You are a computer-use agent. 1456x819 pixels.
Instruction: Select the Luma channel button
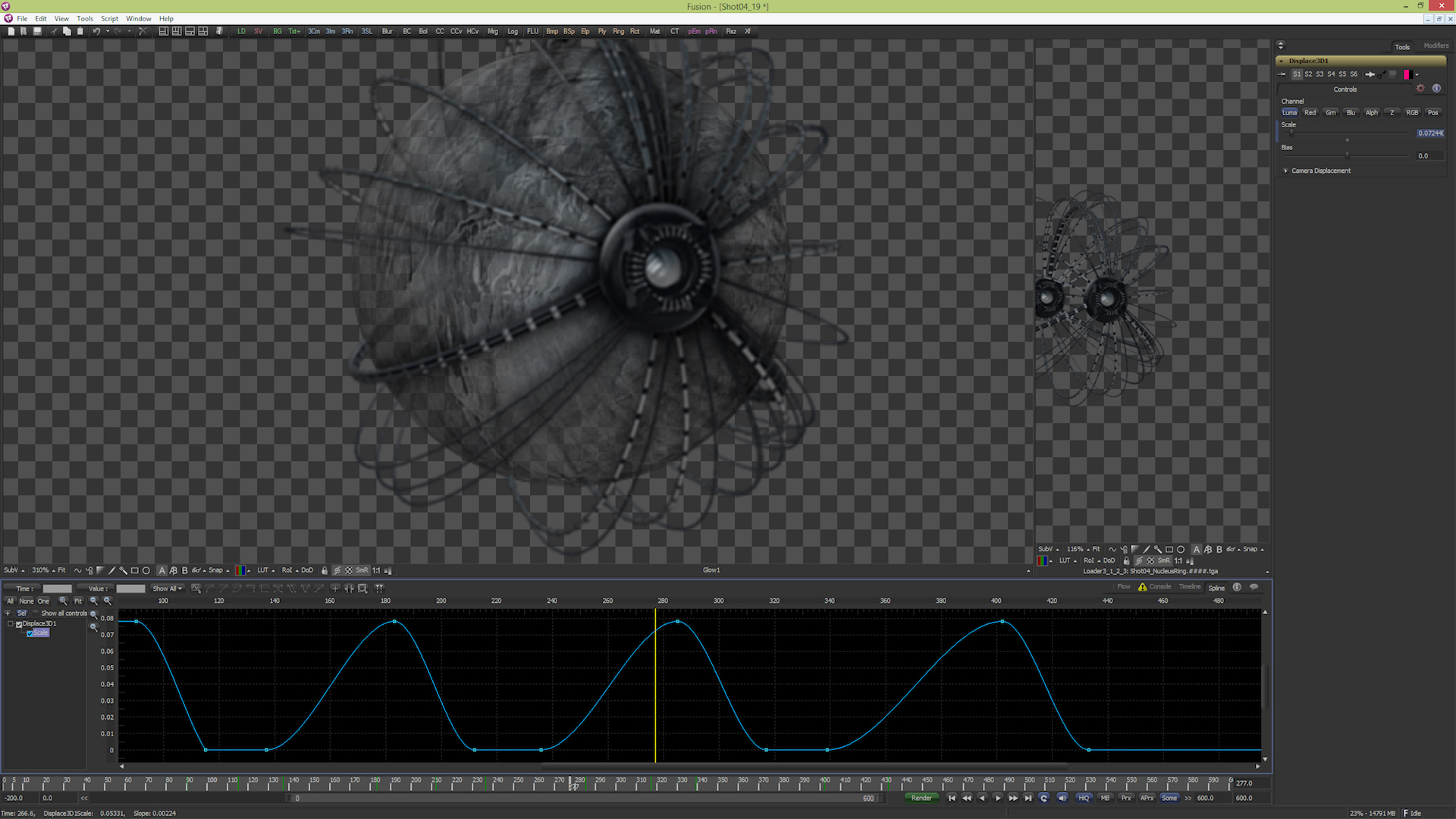(x=1289, y=113)
